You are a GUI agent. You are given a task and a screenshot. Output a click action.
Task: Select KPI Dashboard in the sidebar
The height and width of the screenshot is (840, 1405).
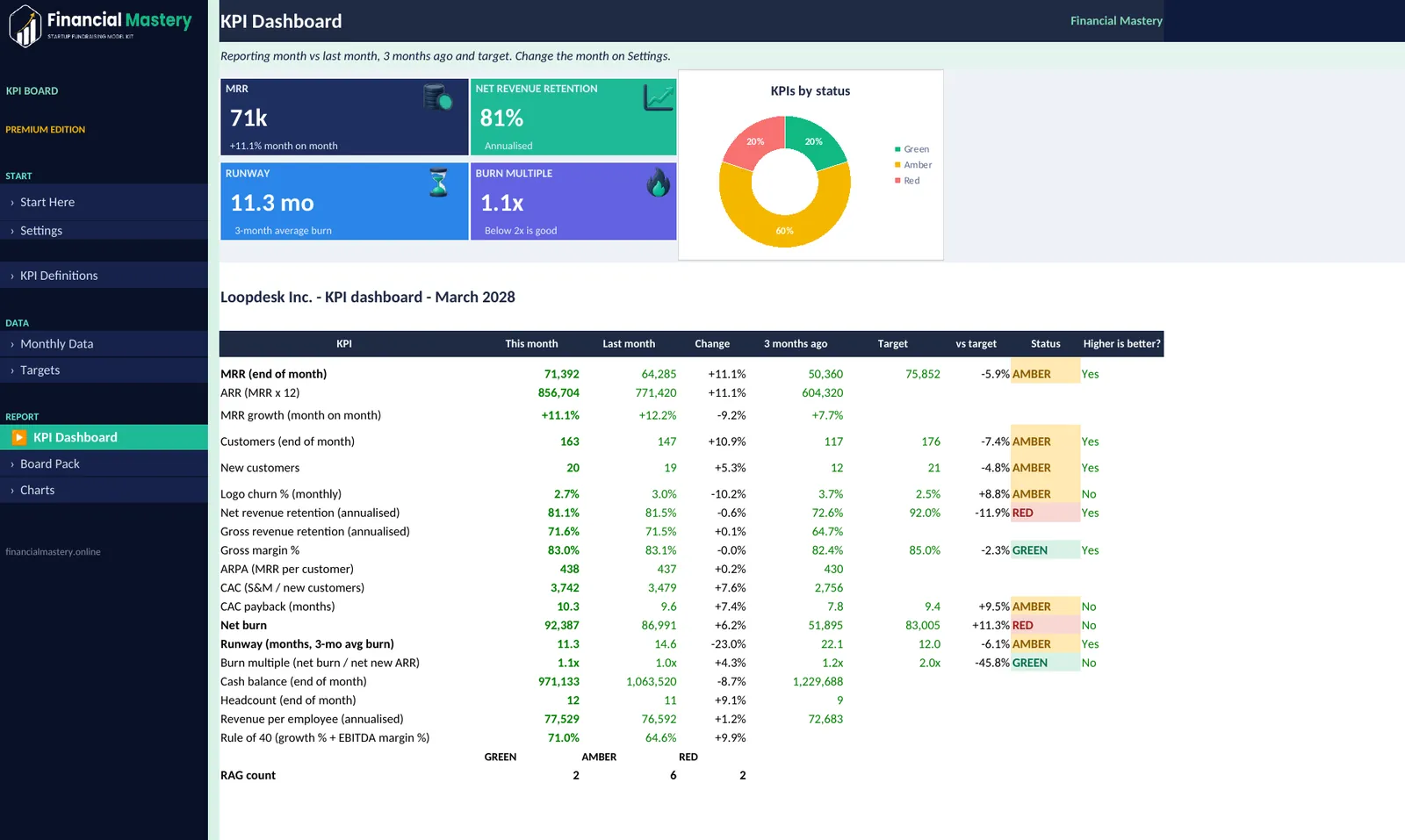(104, 437)
